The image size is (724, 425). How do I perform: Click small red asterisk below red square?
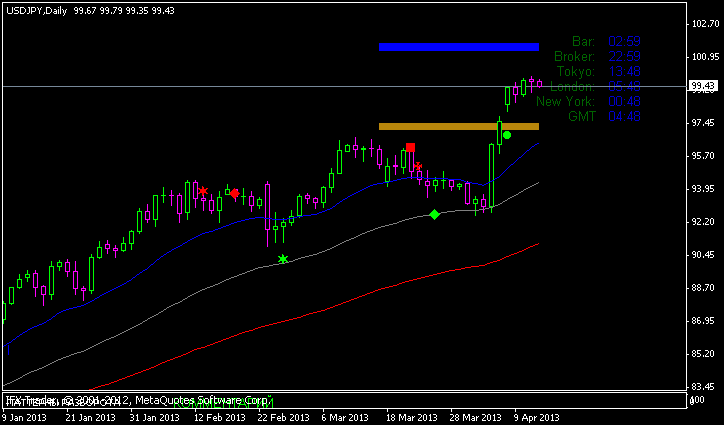pyautogui.click(x=418, y=166)
